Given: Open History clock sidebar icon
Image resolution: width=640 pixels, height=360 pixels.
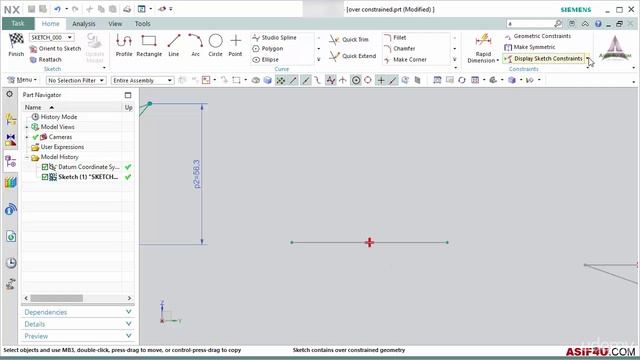Looking at the screenshot, I should (x=11, y=262).
